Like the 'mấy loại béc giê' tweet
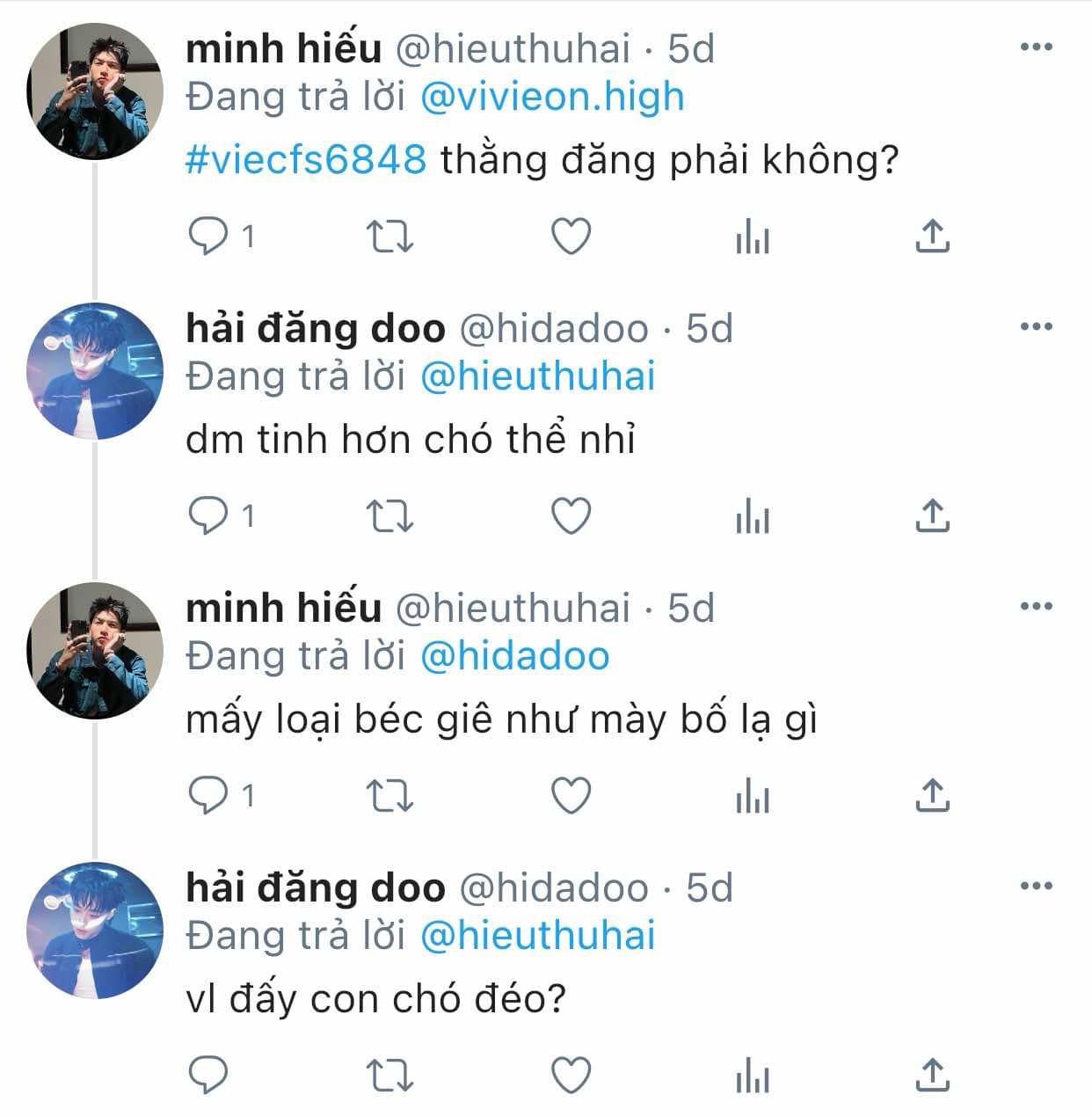Screen dimensions: 1092x1117 tap(571, 795)
